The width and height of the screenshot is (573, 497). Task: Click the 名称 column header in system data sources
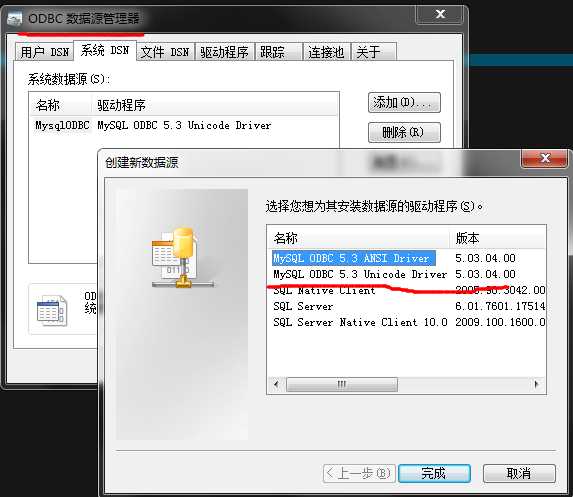61,105
